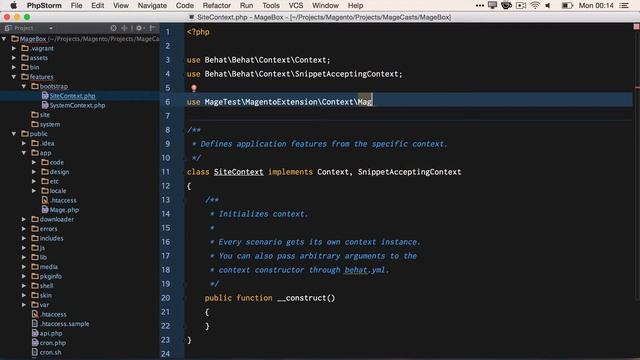
Task: Open the Apple menu
Action: click(x=13, y=5)
